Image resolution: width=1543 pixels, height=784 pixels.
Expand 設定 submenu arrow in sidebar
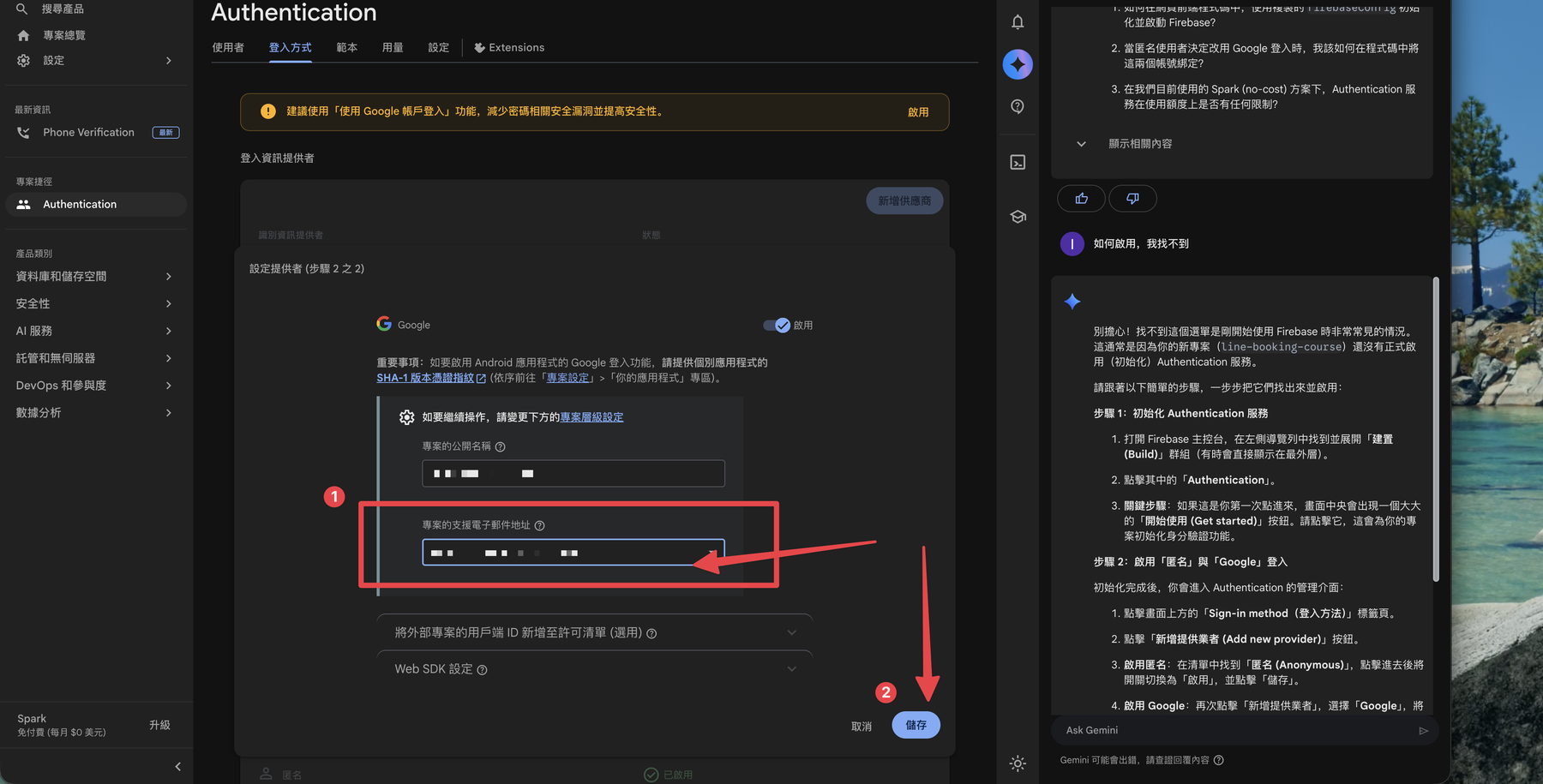pos(169,61)
